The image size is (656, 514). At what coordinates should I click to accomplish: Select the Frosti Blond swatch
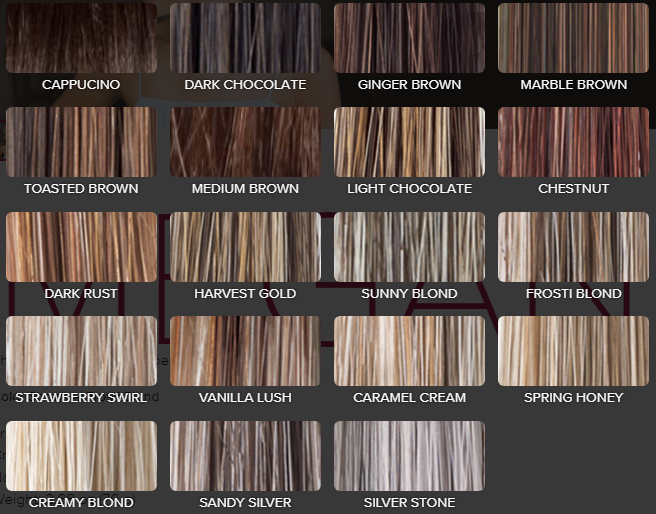(573, 247)
